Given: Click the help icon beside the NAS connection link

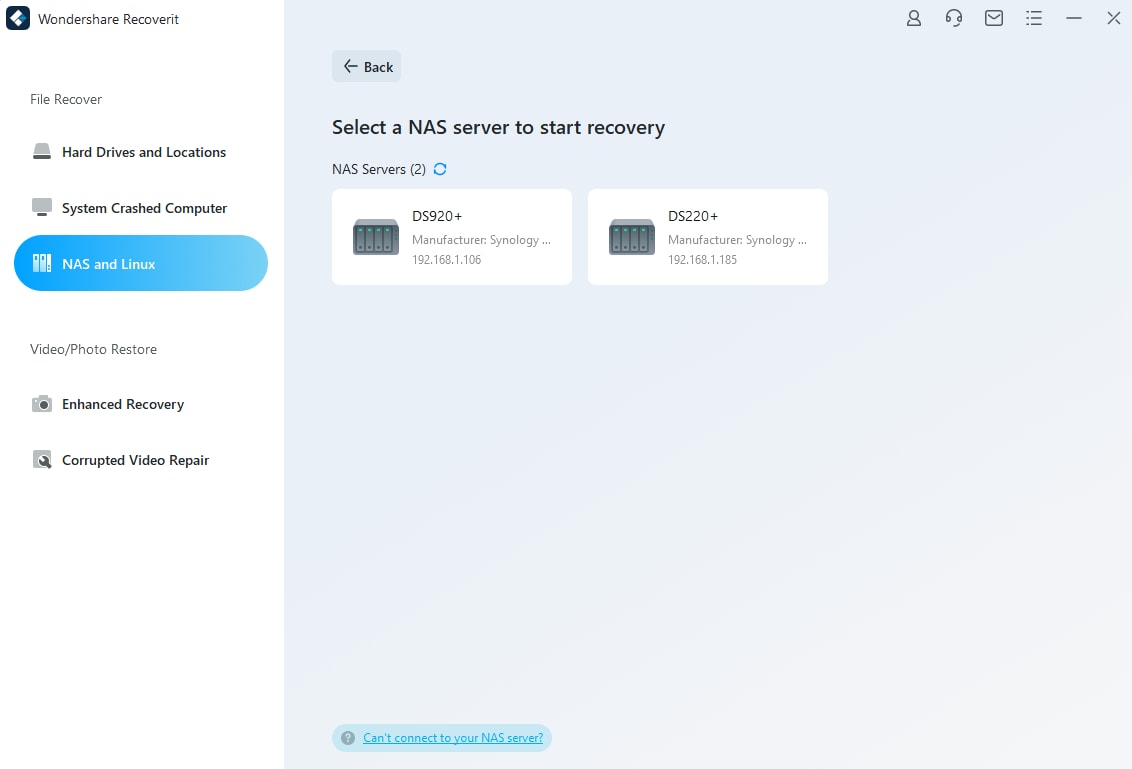Looking at the screenshot, I should click(347, 737).
